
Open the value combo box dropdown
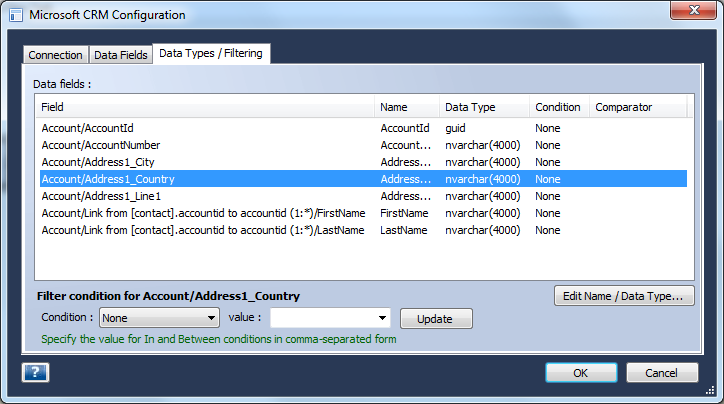click(x=382, y=318)
